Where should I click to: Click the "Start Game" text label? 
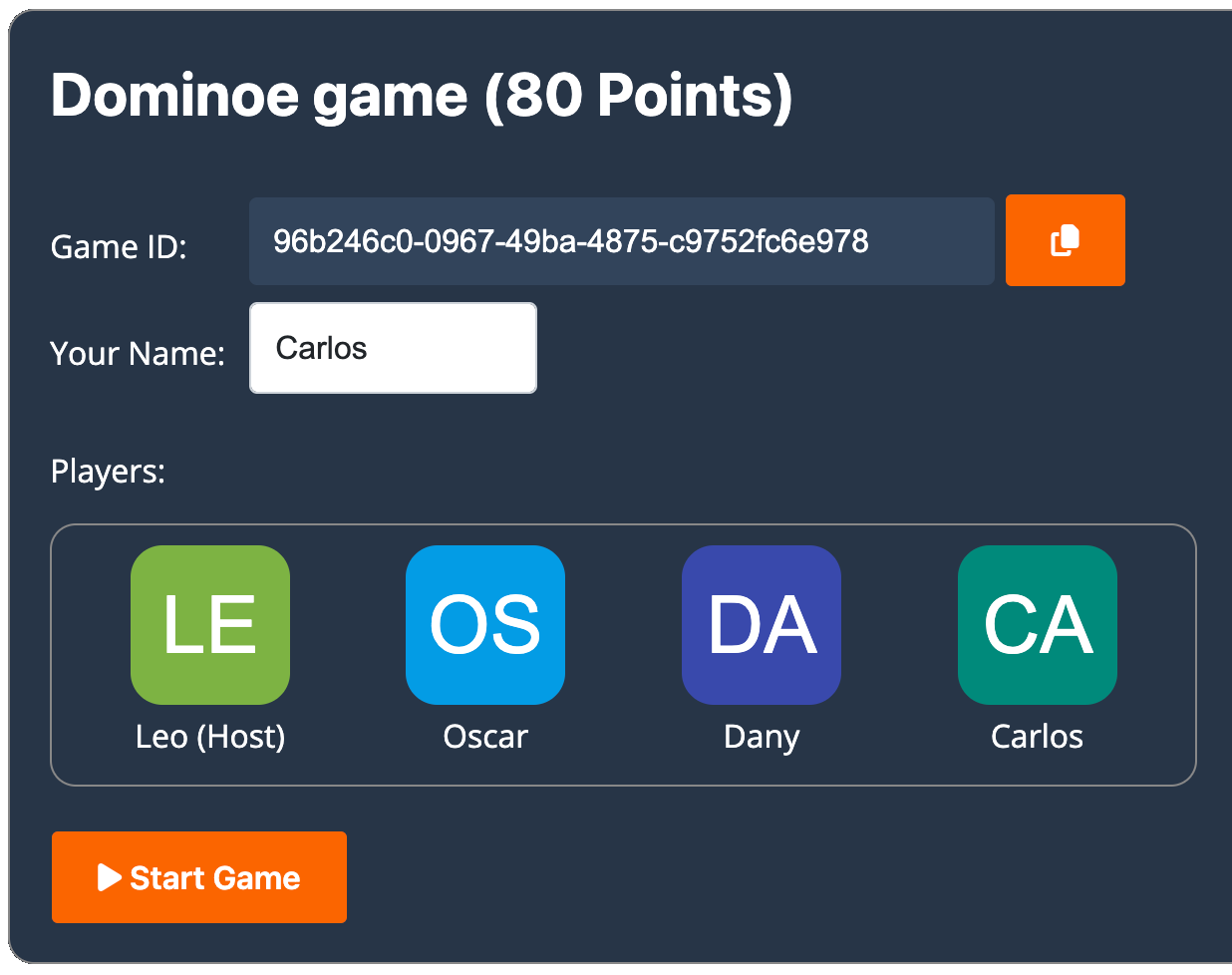[x=215, y=877]
